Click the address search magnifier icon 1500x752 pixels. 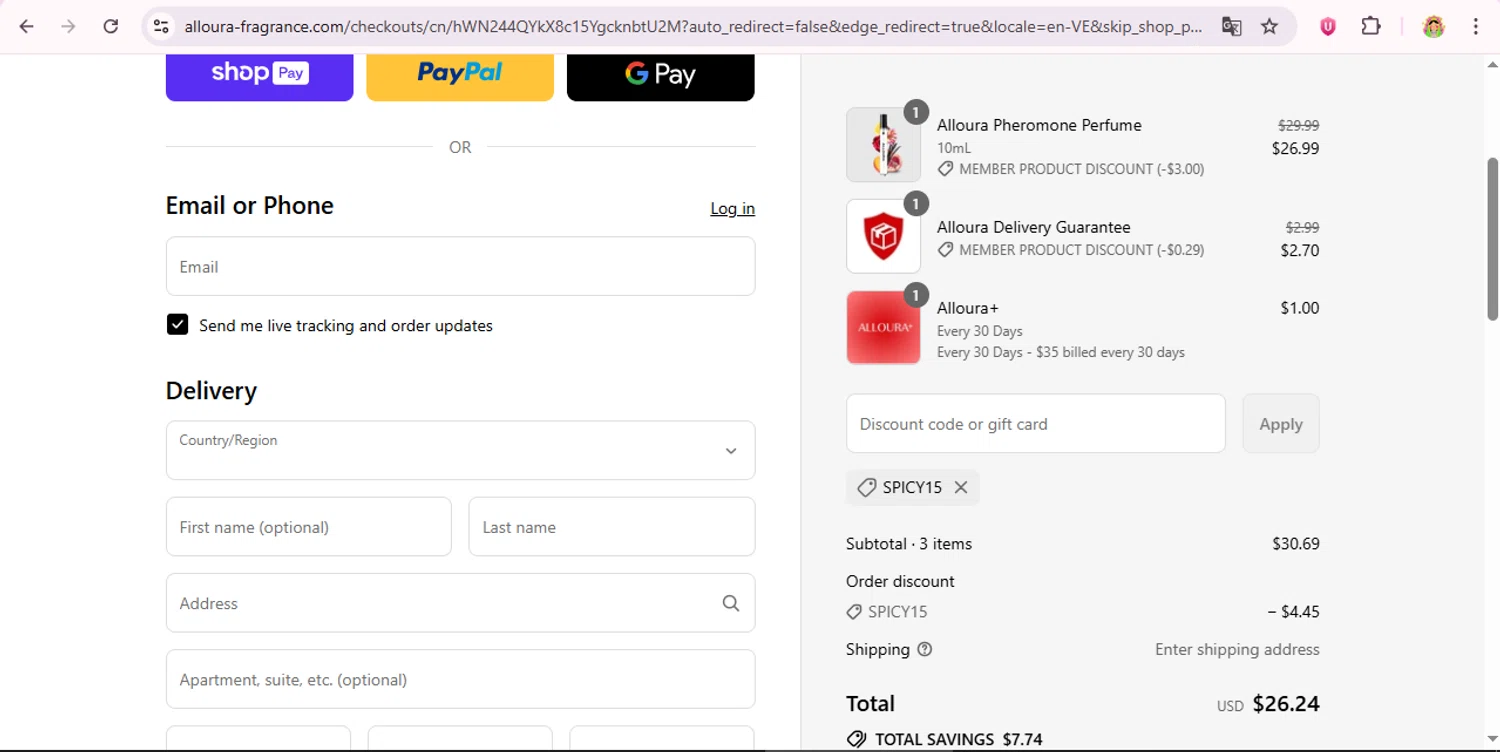[731, 603]
